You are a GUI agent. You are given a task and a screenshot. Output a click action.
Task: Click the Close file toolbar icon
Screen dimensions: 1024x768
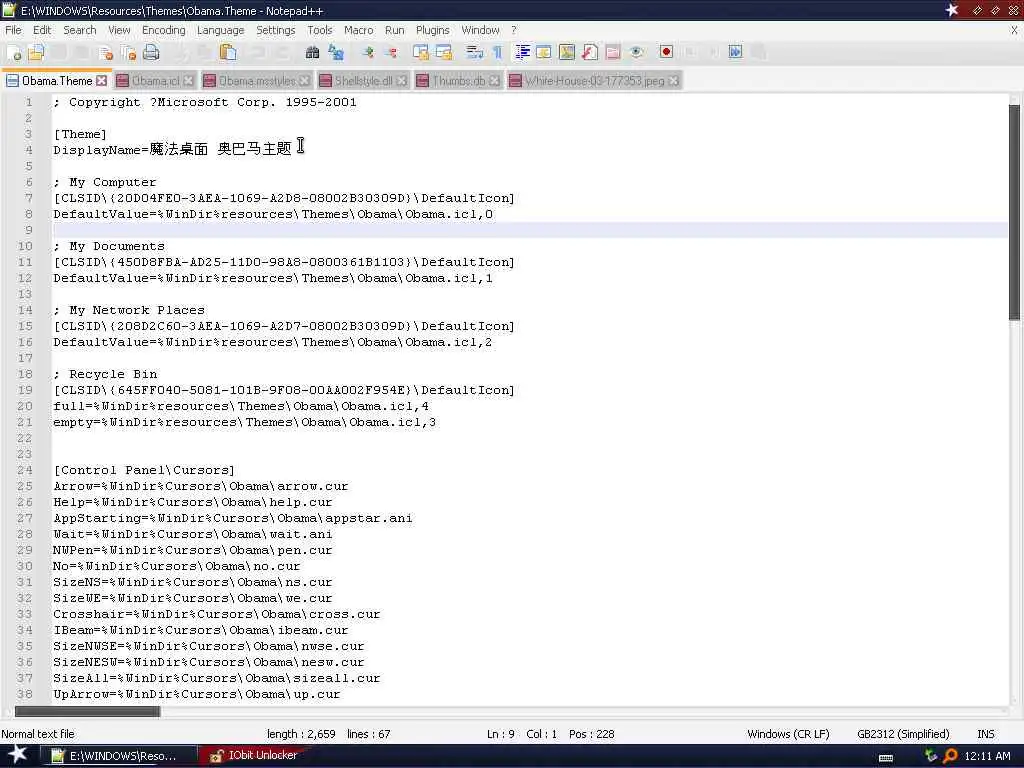[106, 52]
